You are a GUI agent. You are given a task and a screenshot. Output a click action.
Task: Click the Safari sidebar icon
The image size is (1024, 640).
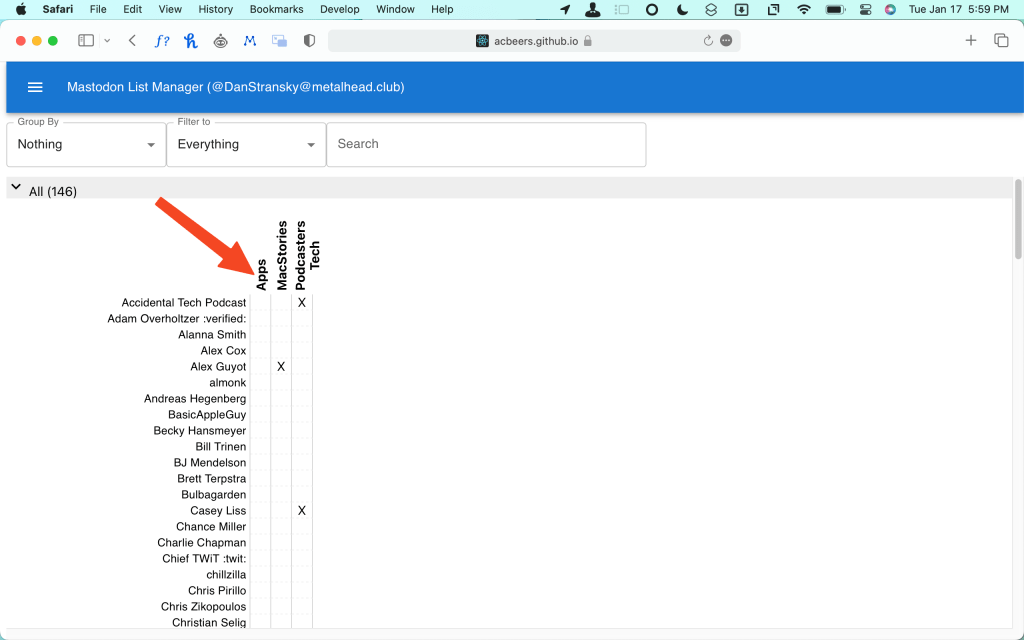coord(85,40)
